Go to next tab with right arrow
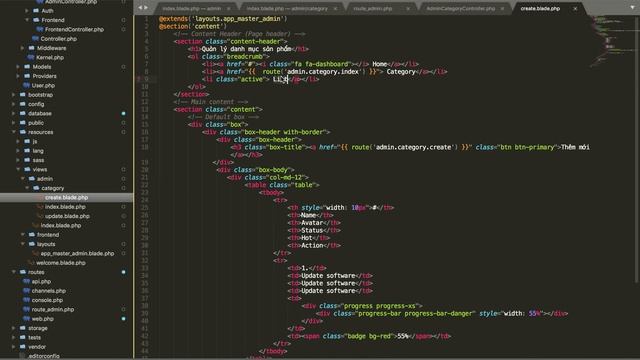Image resolution: width=640 pixels, height=360 pixels. [x=146, y=8]
